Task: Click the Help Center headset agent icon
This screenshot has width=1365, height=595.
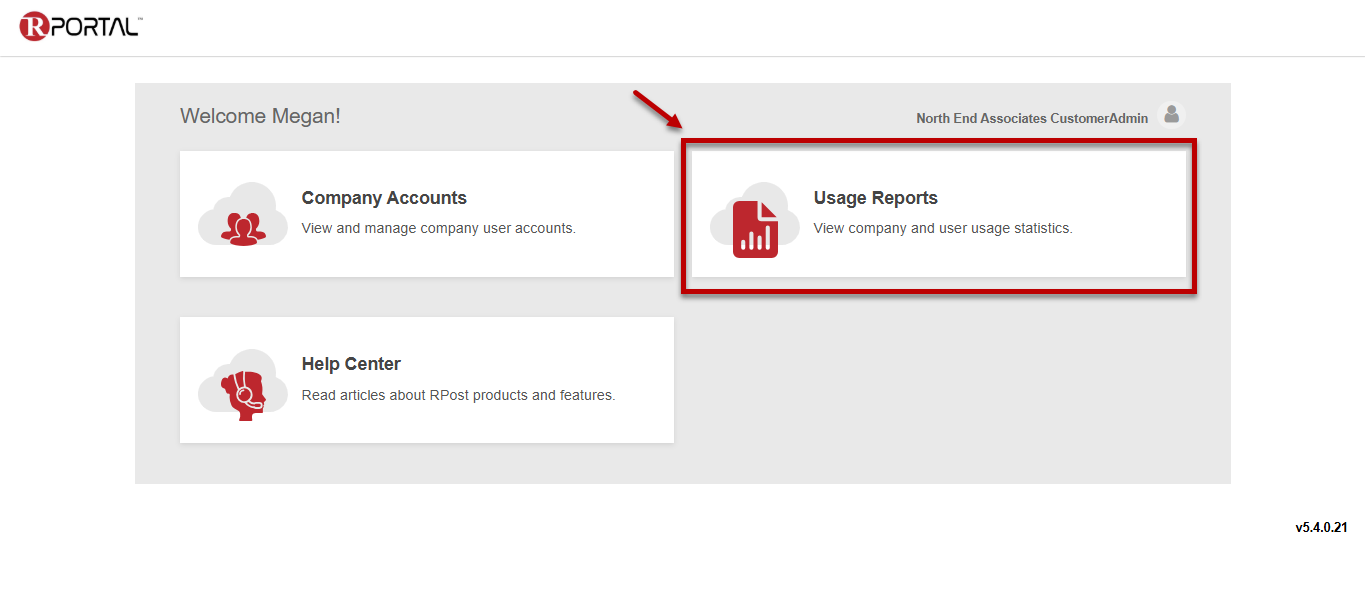Action: click(x=244, y=392)
